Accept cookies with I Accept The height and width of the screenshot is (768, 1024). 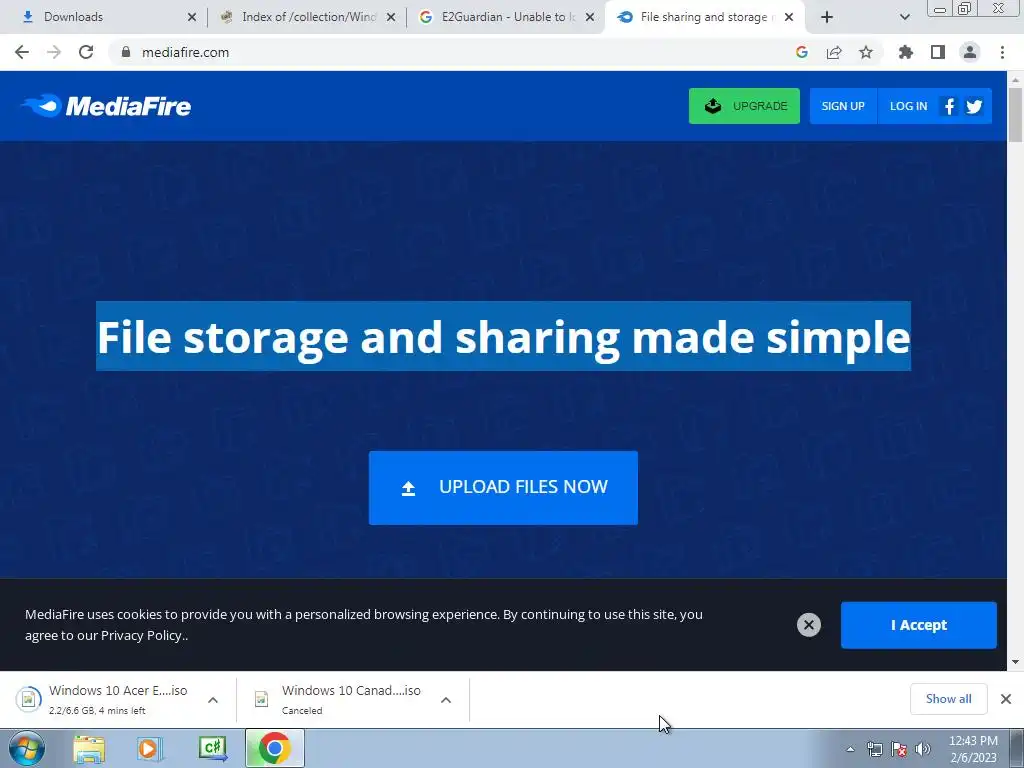[918, 625]
